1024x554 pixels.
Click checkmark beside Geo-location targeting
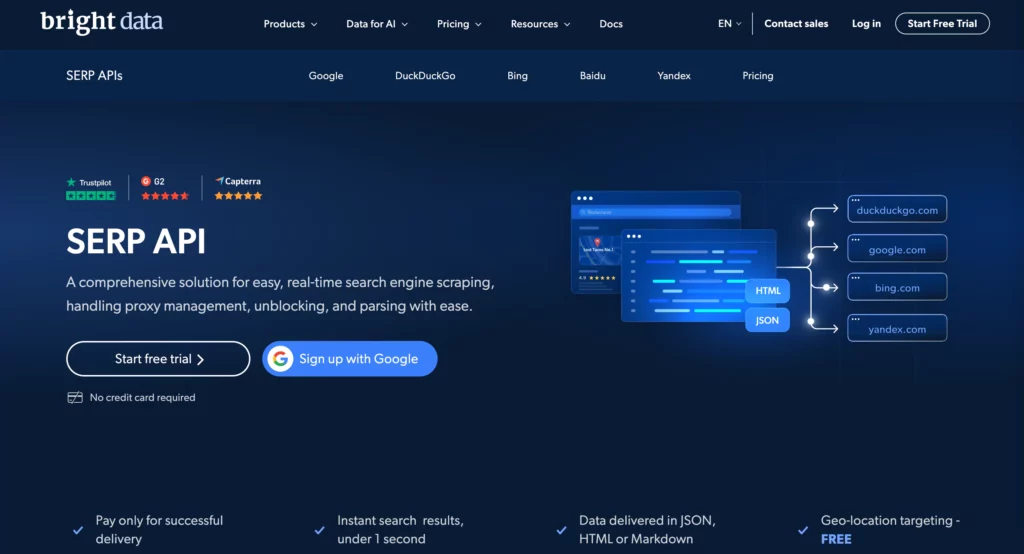[803, 530]
